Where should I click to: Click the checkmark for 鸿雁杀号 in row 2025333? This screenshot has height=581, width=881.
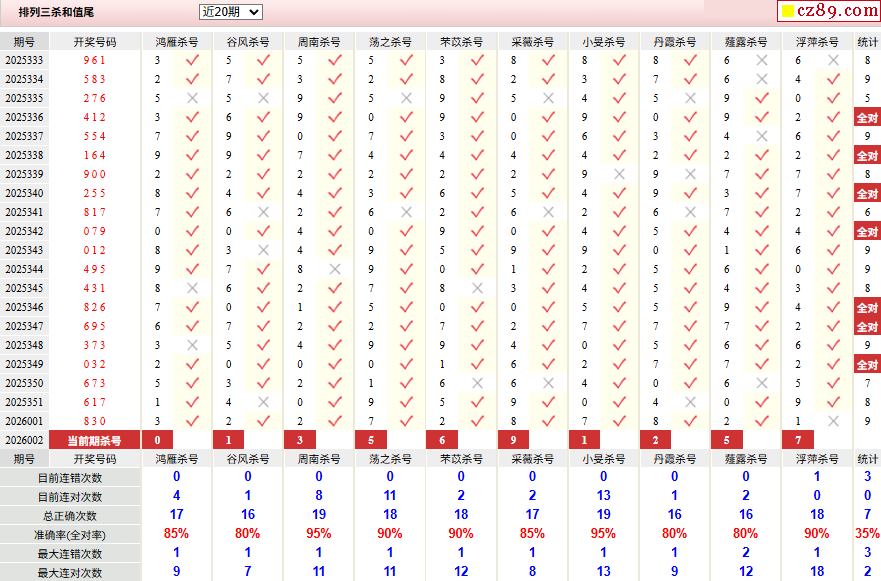tap(192, 60)
